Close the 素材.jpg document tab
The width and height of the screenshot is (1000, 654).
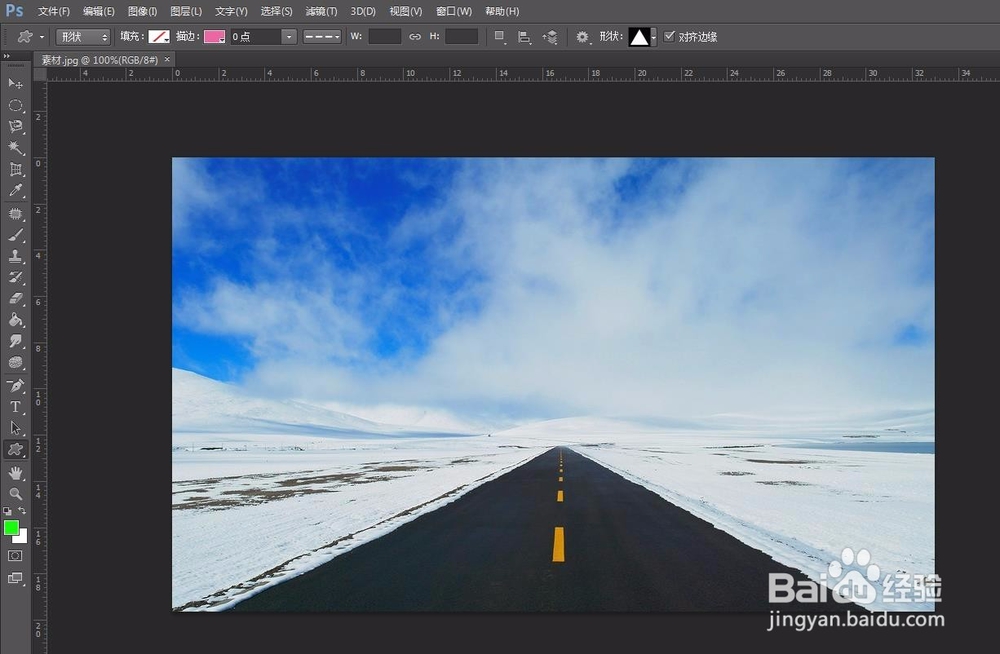pyautogui.click(x=167, y=59)
